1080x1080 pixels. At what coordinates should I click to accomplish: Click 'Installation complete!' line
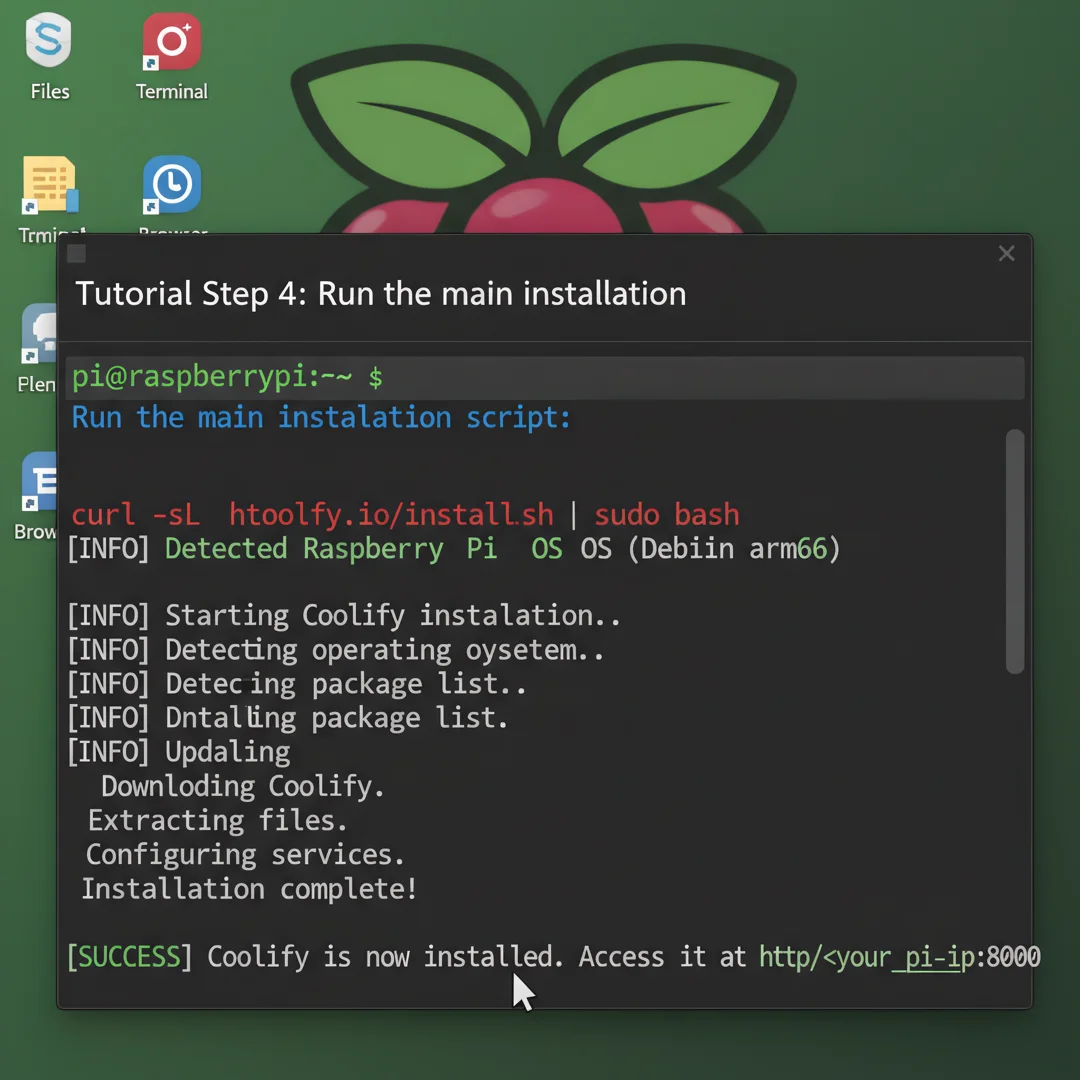coord(249,889)
